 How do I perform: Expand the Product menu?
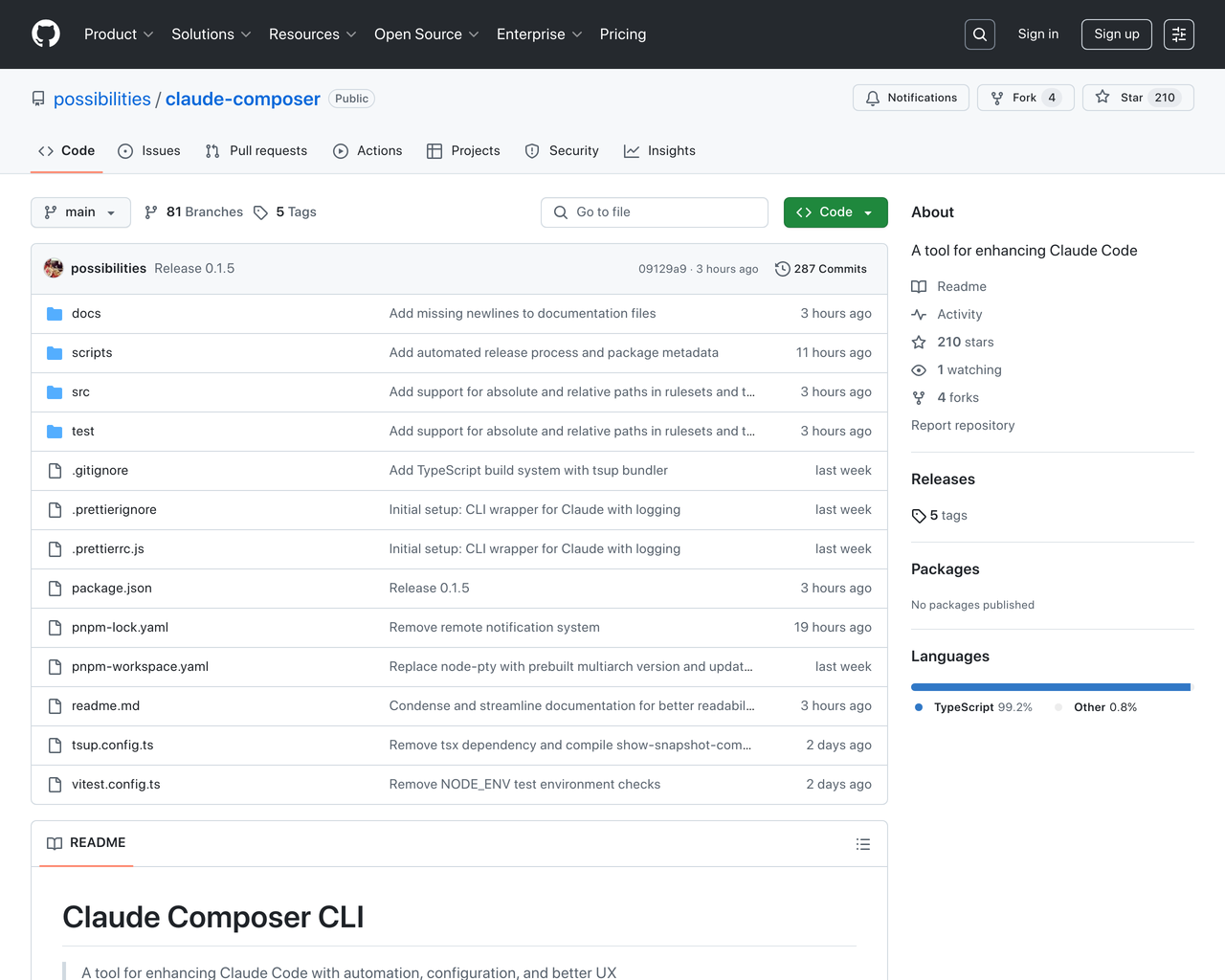click(x=118, y=34)
